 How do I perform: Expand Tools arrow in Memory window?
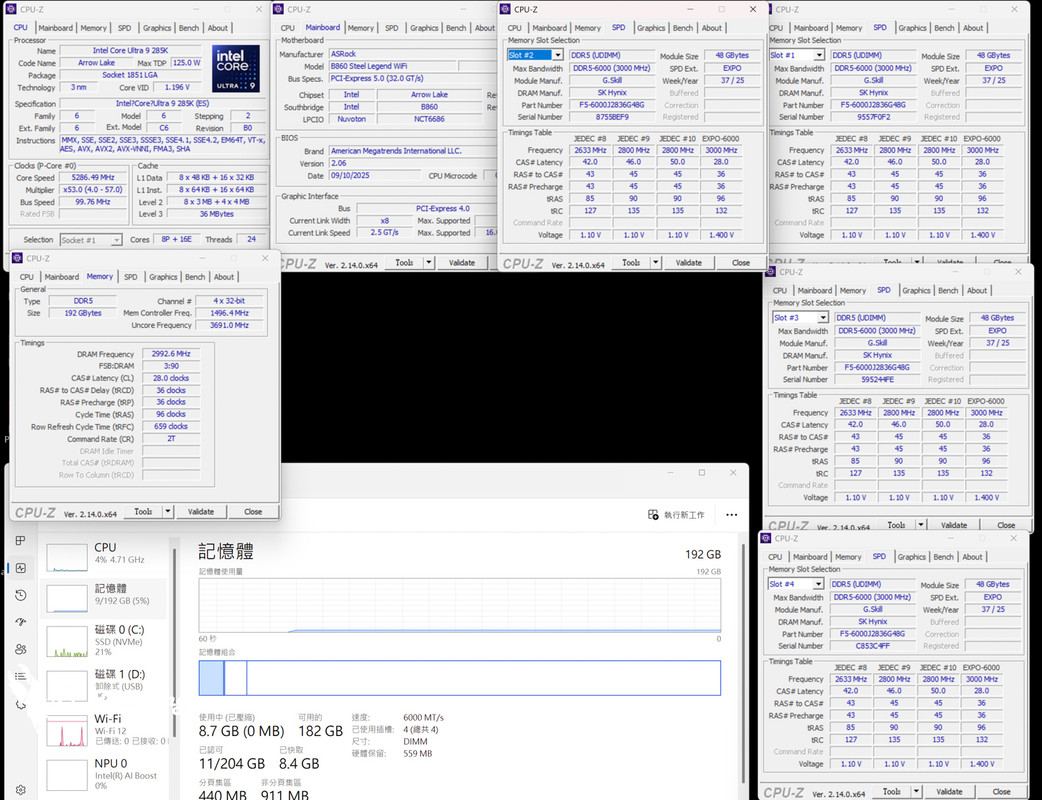[168, 512]
